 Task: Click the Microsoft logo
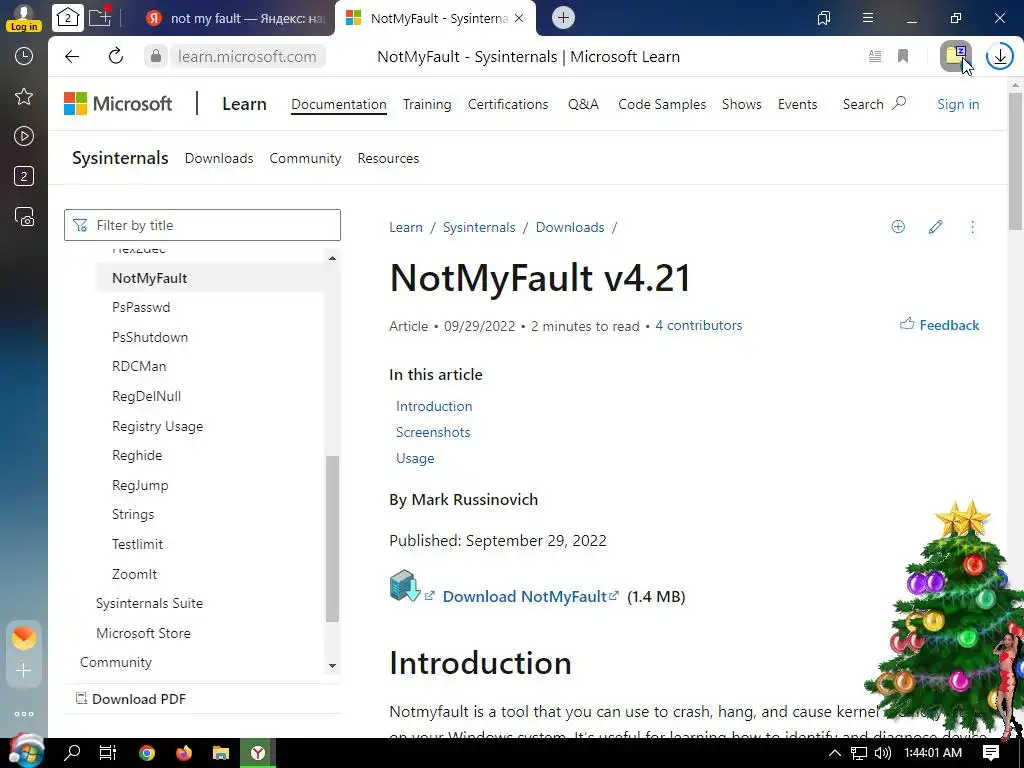coord(118,103)
